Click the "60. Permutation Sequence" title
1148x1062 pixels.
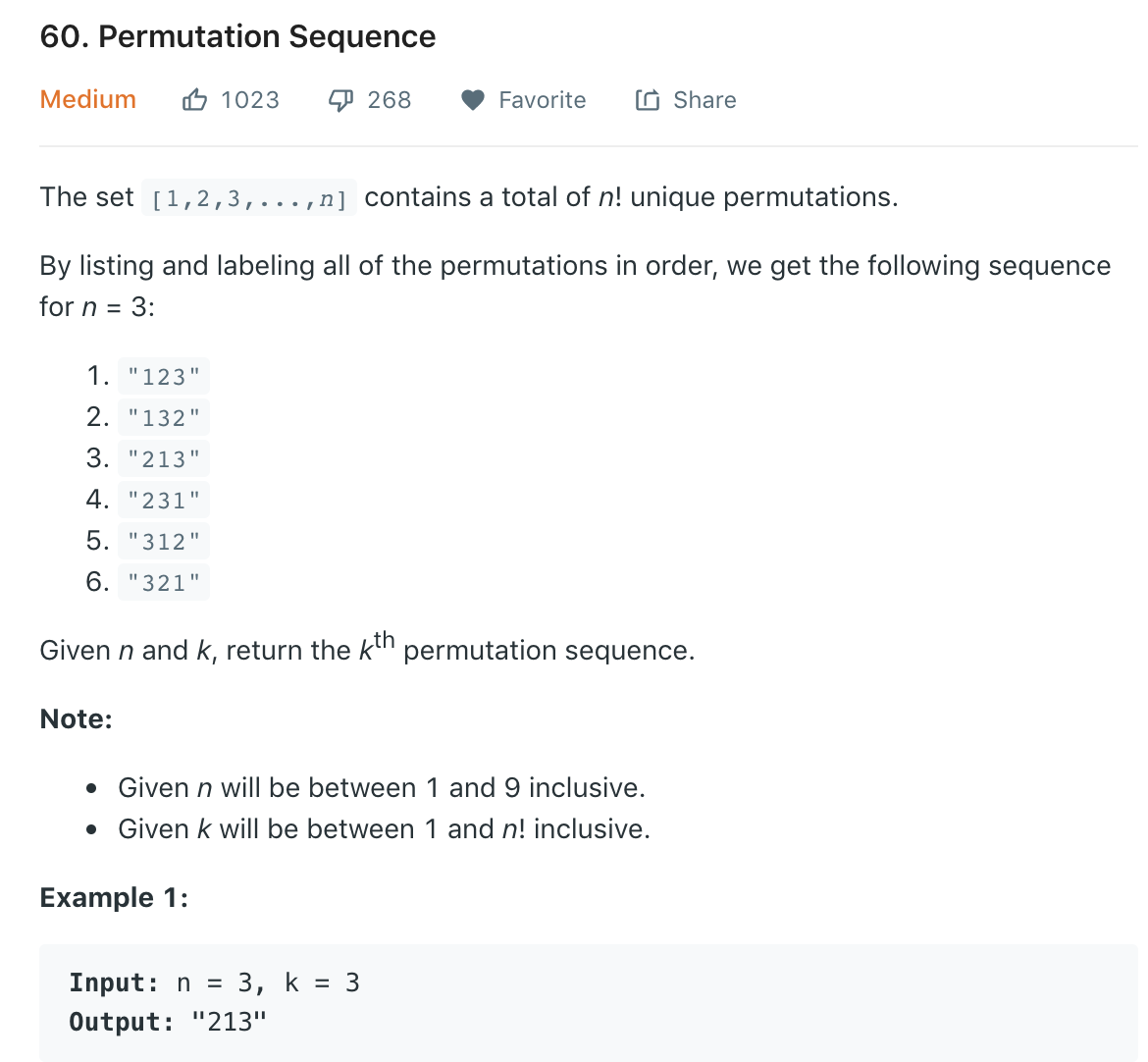[x=237, y=37]
